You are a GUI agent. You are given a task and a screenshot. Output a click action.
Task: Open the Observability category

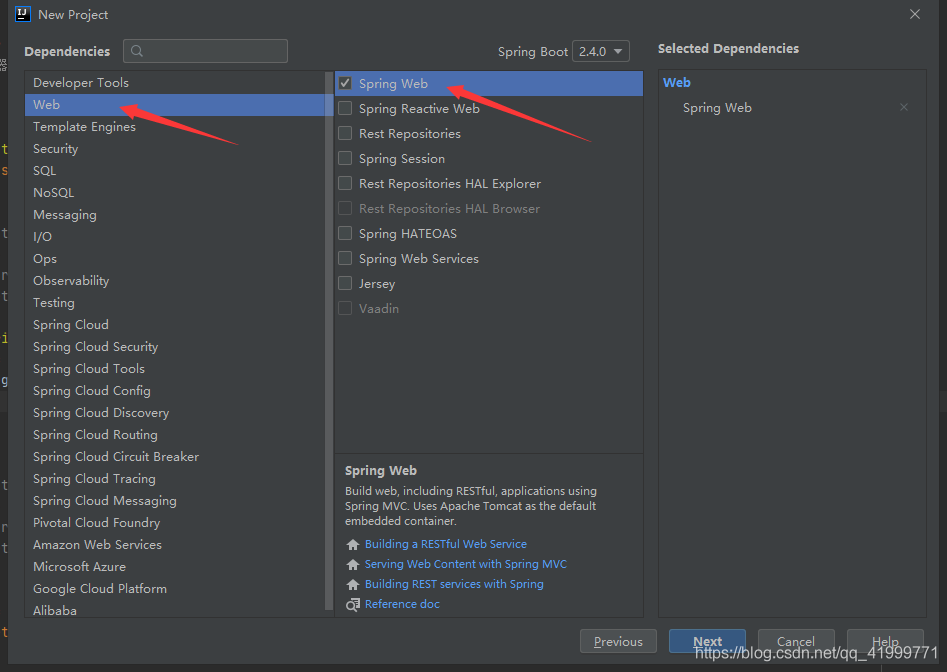click(x=175, y=281)
